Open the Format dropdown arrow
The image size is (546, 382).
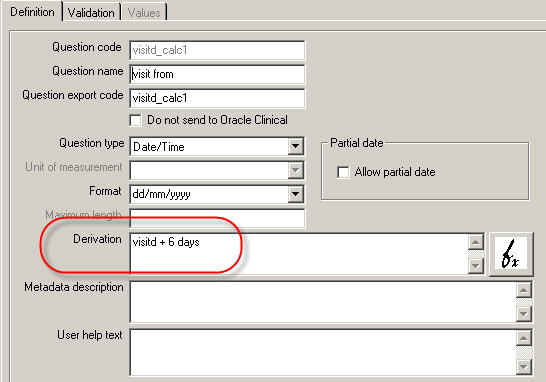295,194
